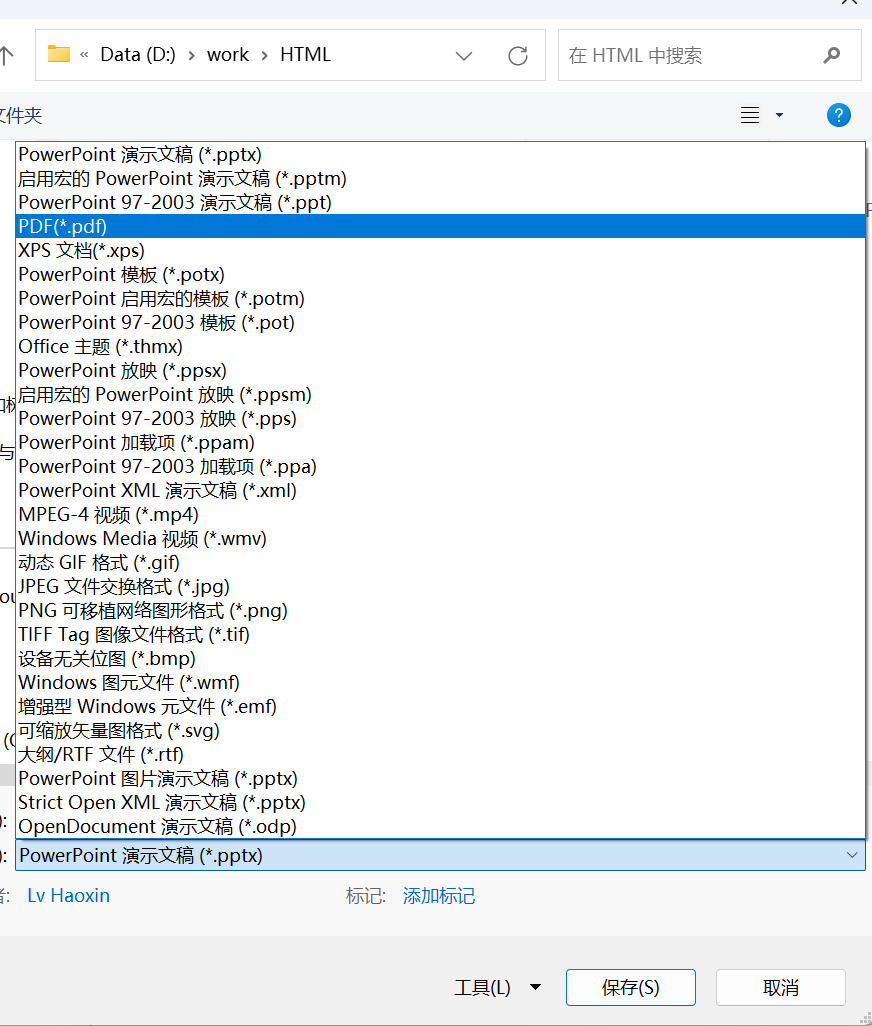Close the save dialog window
872x1026 pixels.
849,3
